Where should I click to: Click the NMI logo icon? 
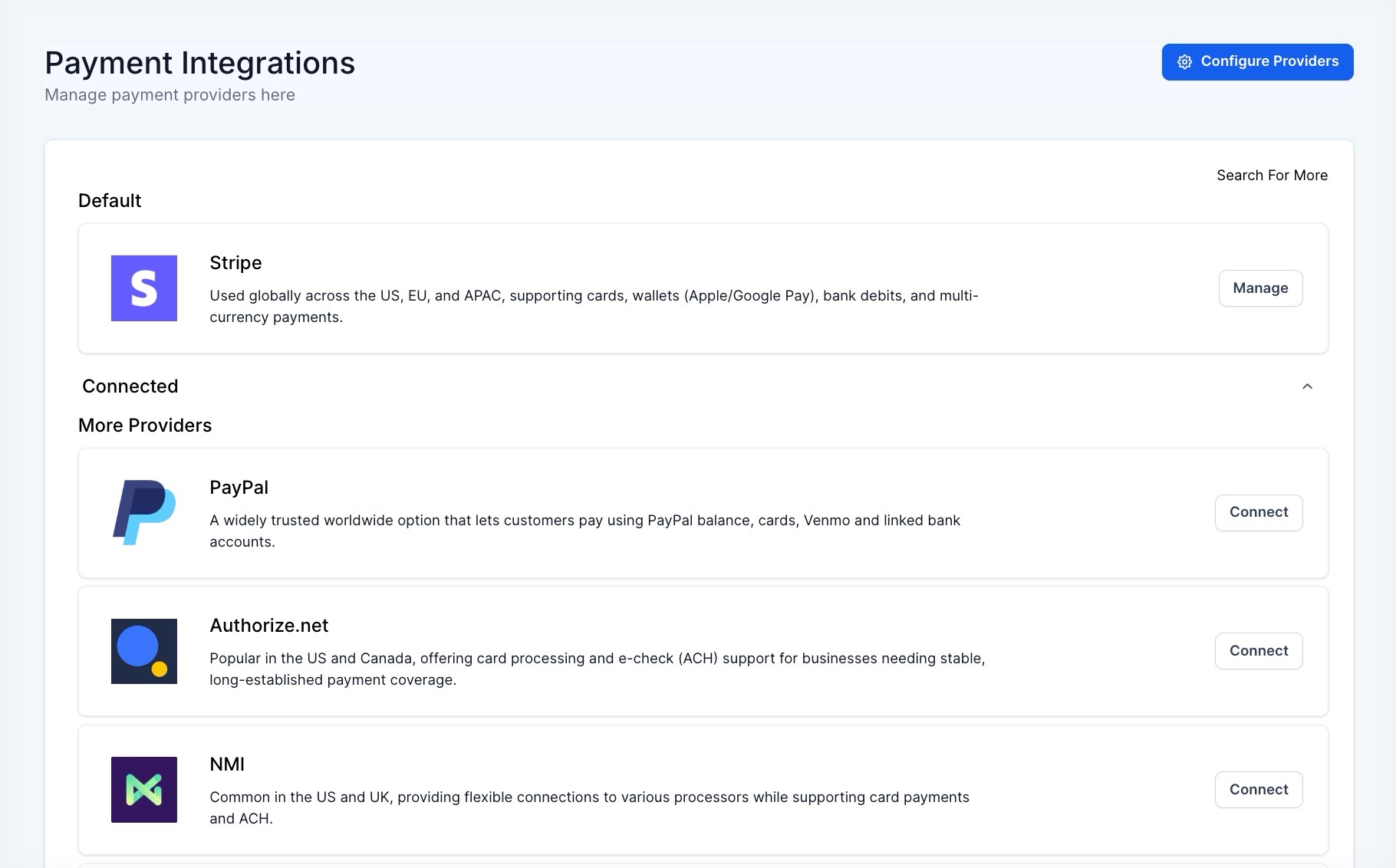[144, 790]
